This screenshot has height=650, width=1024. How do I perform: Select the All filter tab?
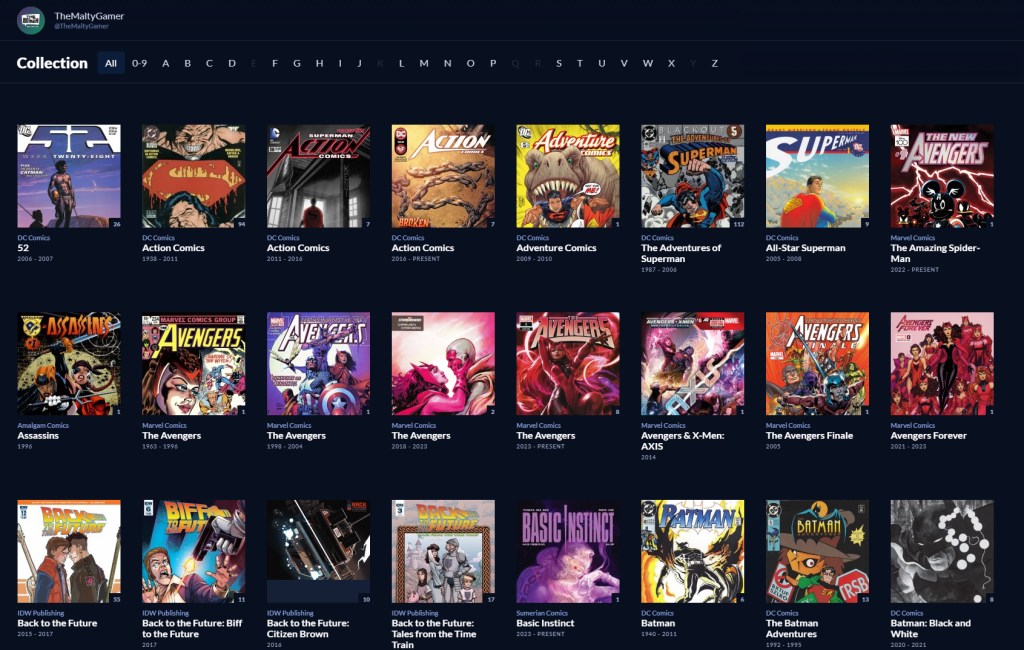[x=111, y=63]
